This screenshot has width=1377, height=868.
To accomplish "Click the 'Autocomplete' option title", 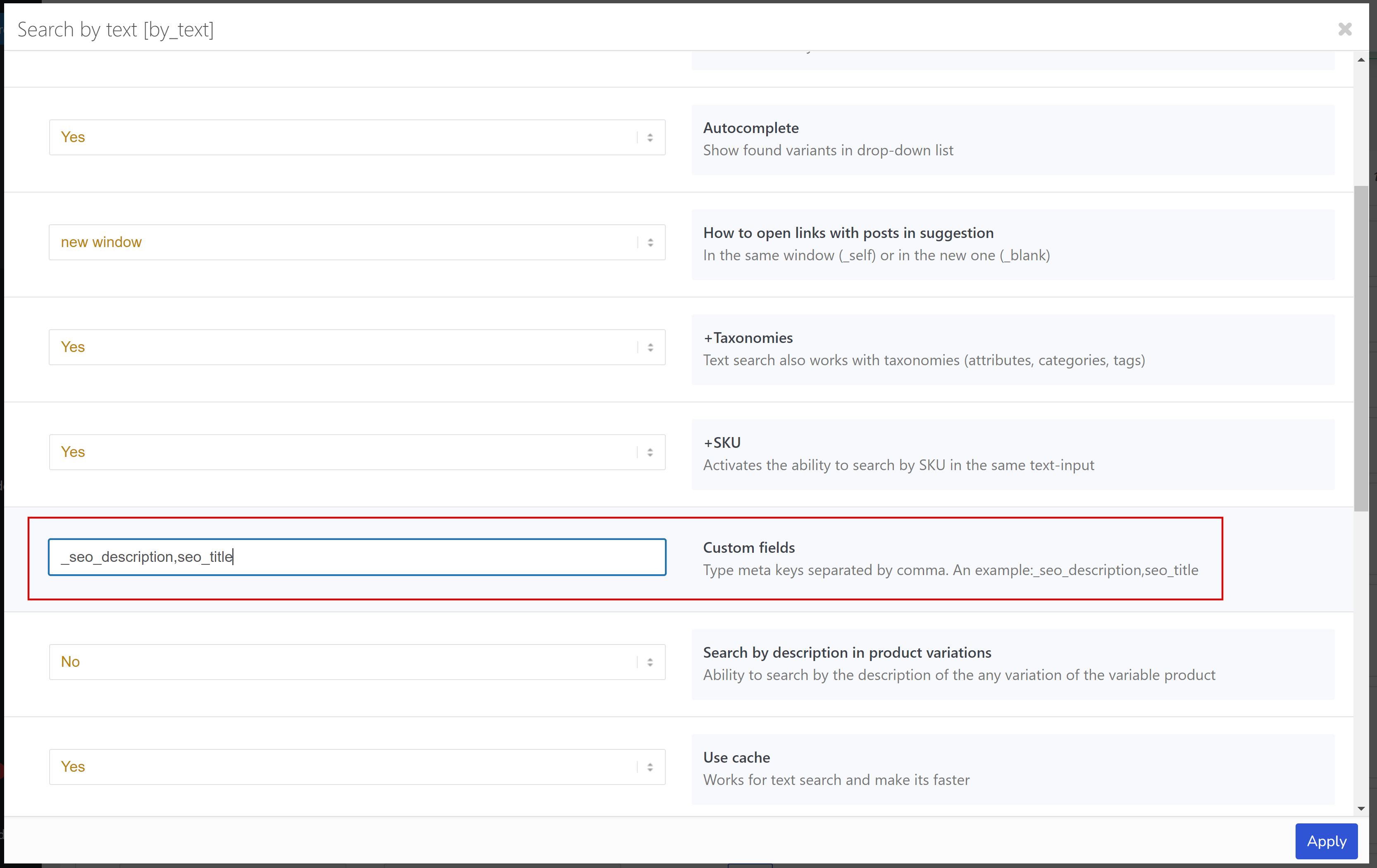I will point(751,128).
